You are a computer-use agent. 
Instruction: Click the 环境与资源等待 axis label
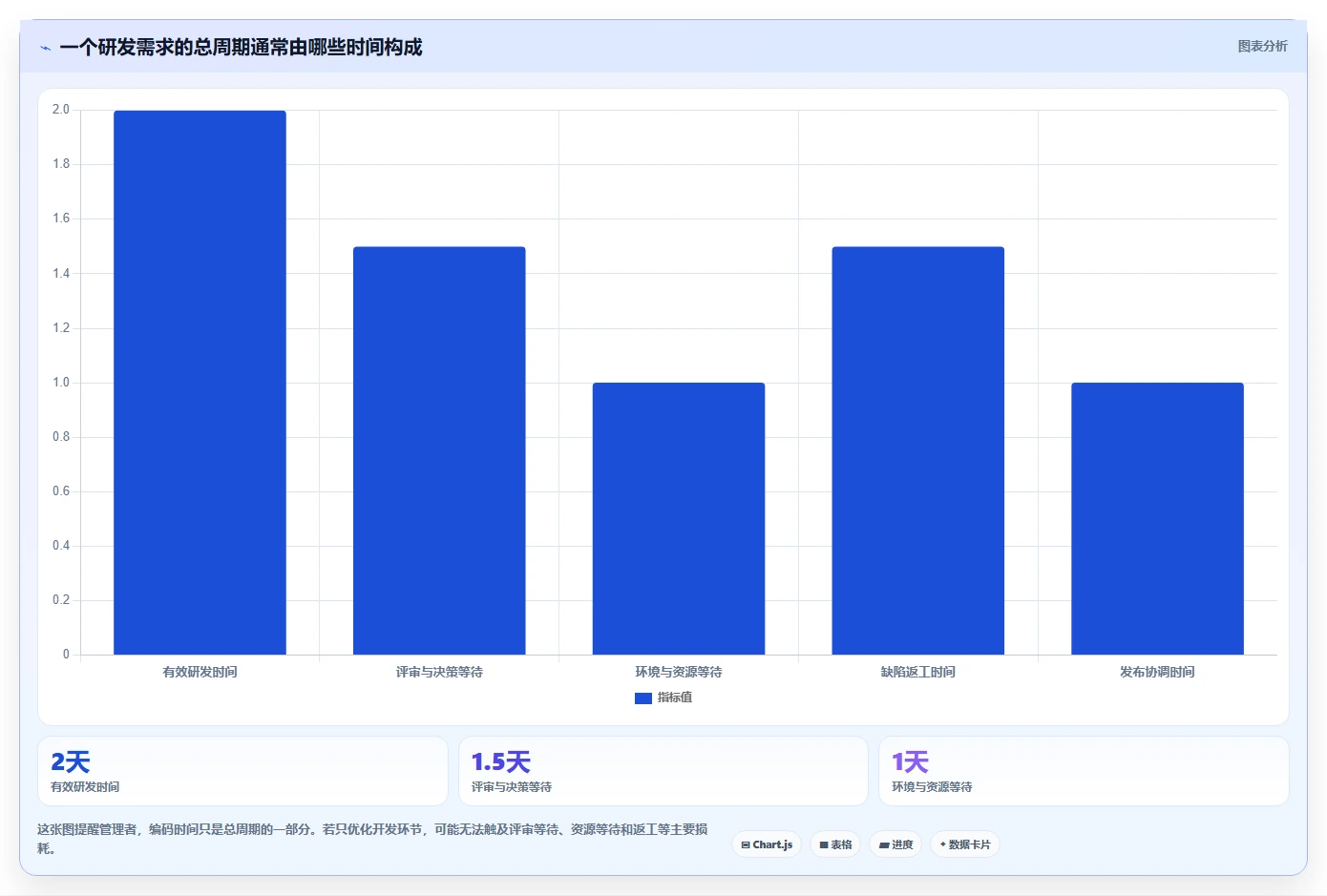[x=679, y=672]
